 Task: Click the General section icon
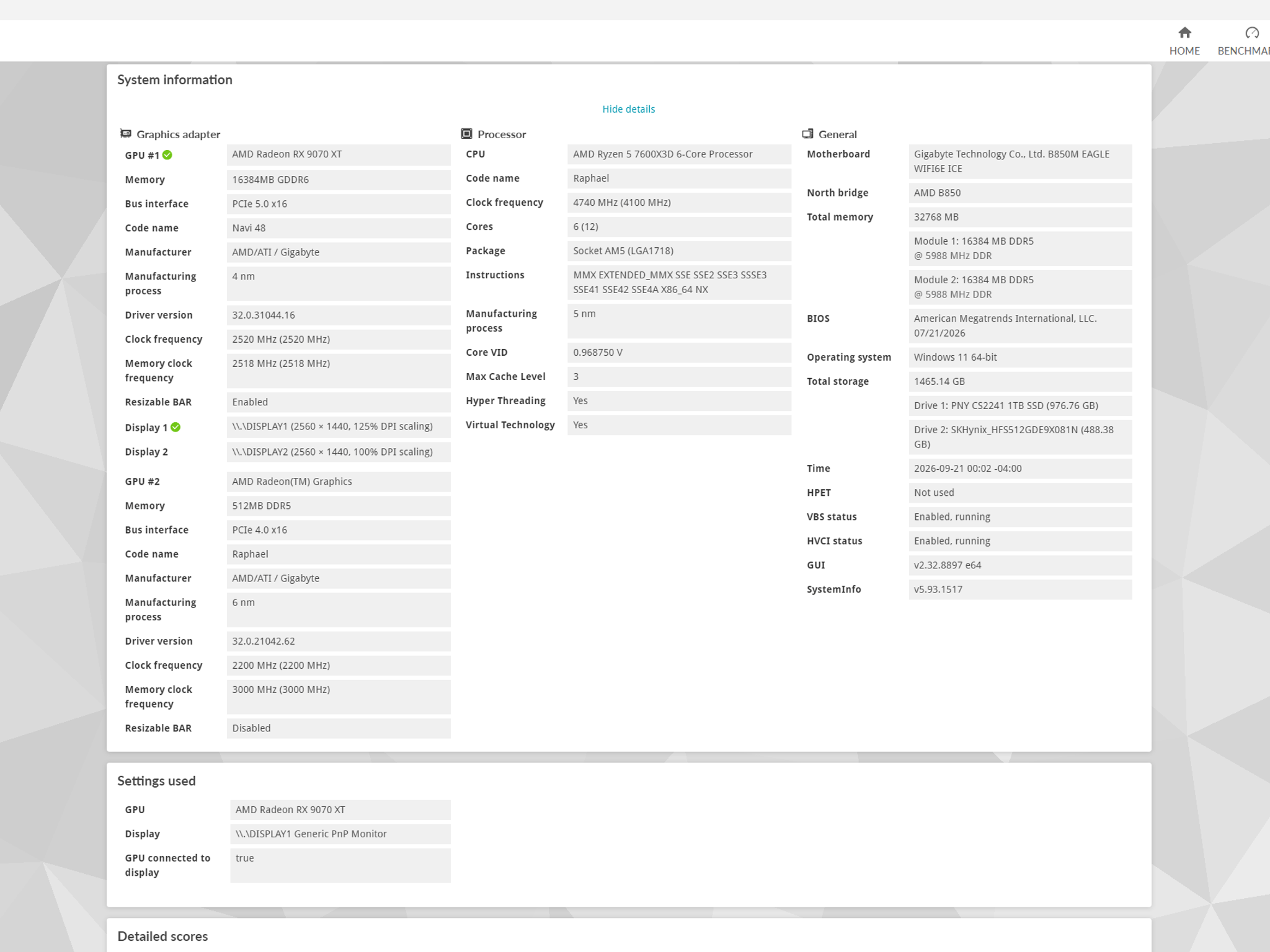point(807,134)
